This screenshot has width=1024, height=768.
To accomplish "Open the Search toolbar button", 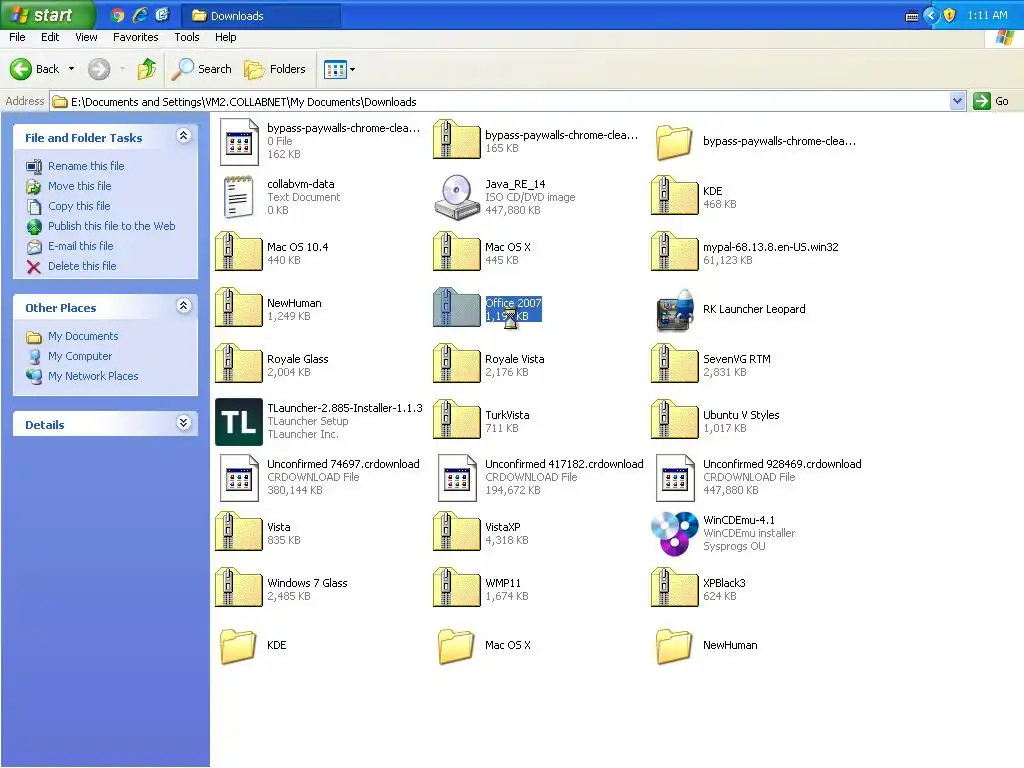I will pyautogui.click(x=201, y=69).
